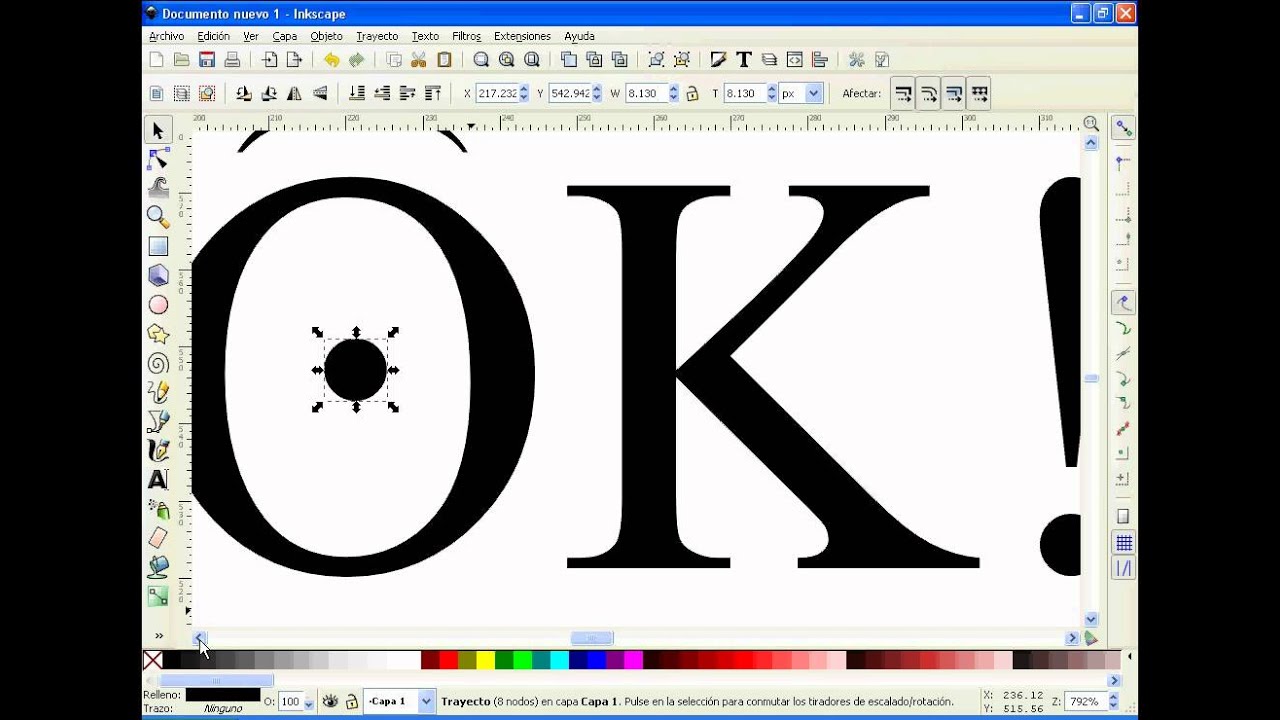Toggle scale stroke width affect button
Image resolution: width=1280 pixels, height=720 pixels.
[903, 94]
